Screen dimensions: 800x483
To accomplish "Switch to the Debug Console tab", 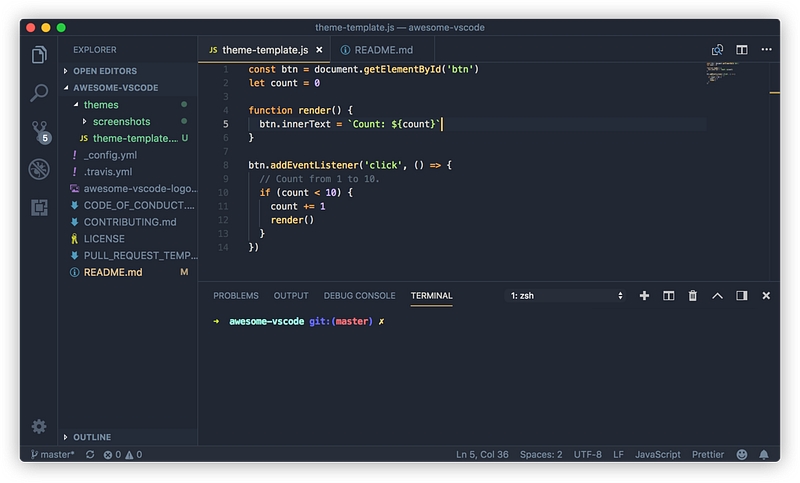I will pyautogui.click(x=359, y=296).
